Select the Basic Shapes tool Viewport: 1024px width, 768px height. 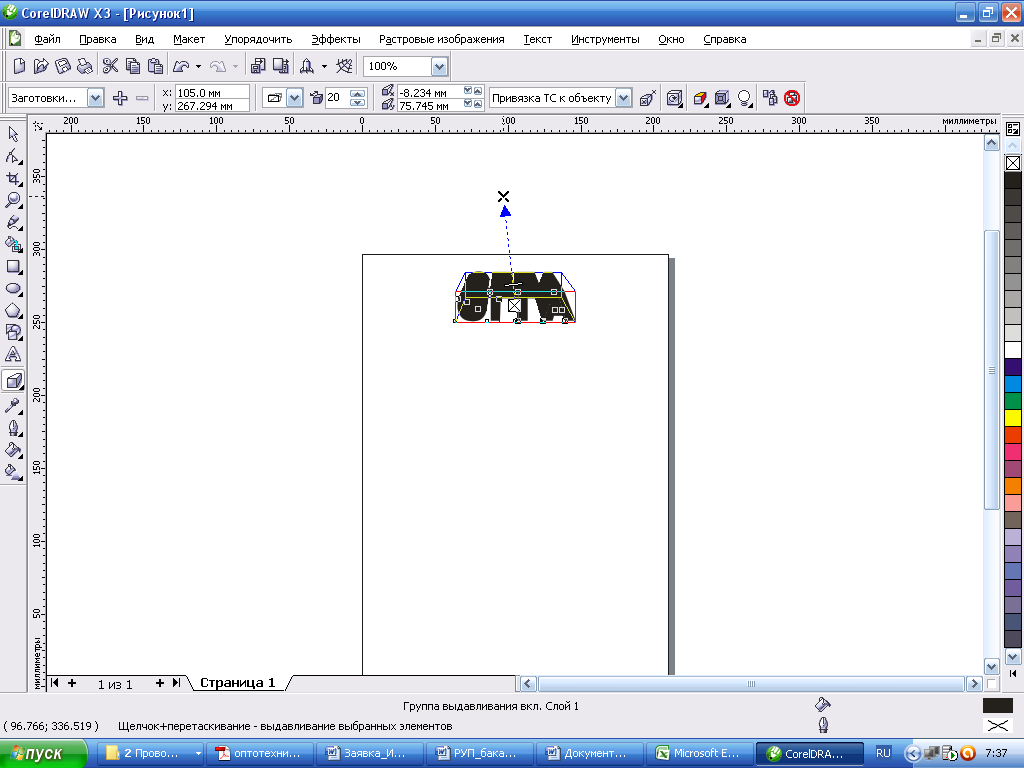(13, 332)
